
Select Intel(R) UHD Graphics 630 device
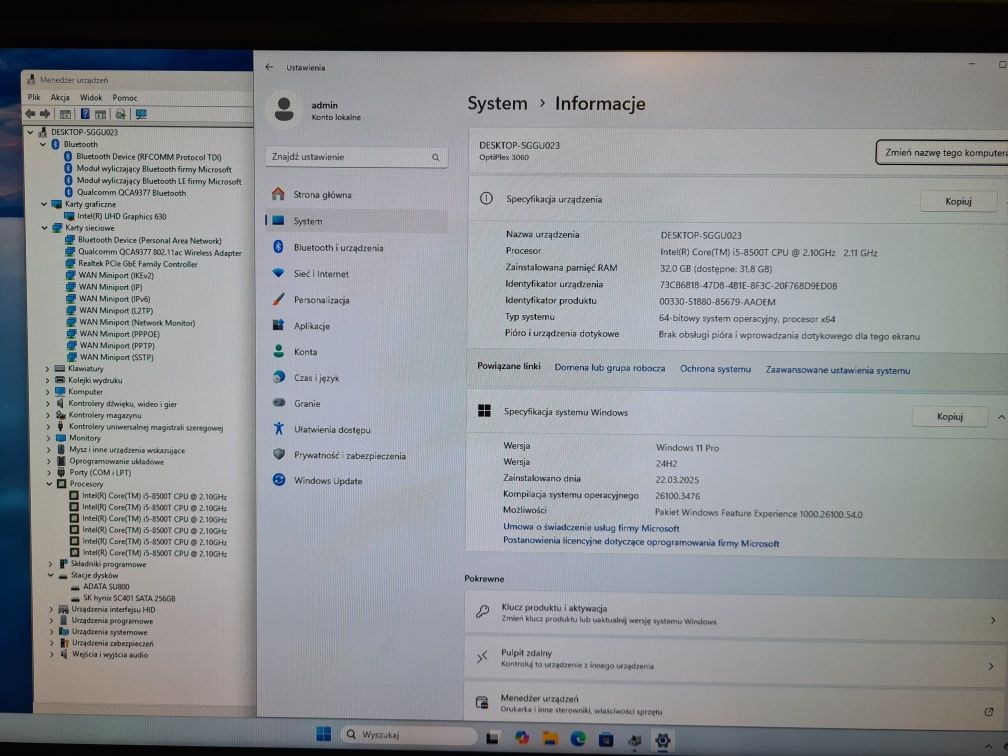(x=122, y=216)
